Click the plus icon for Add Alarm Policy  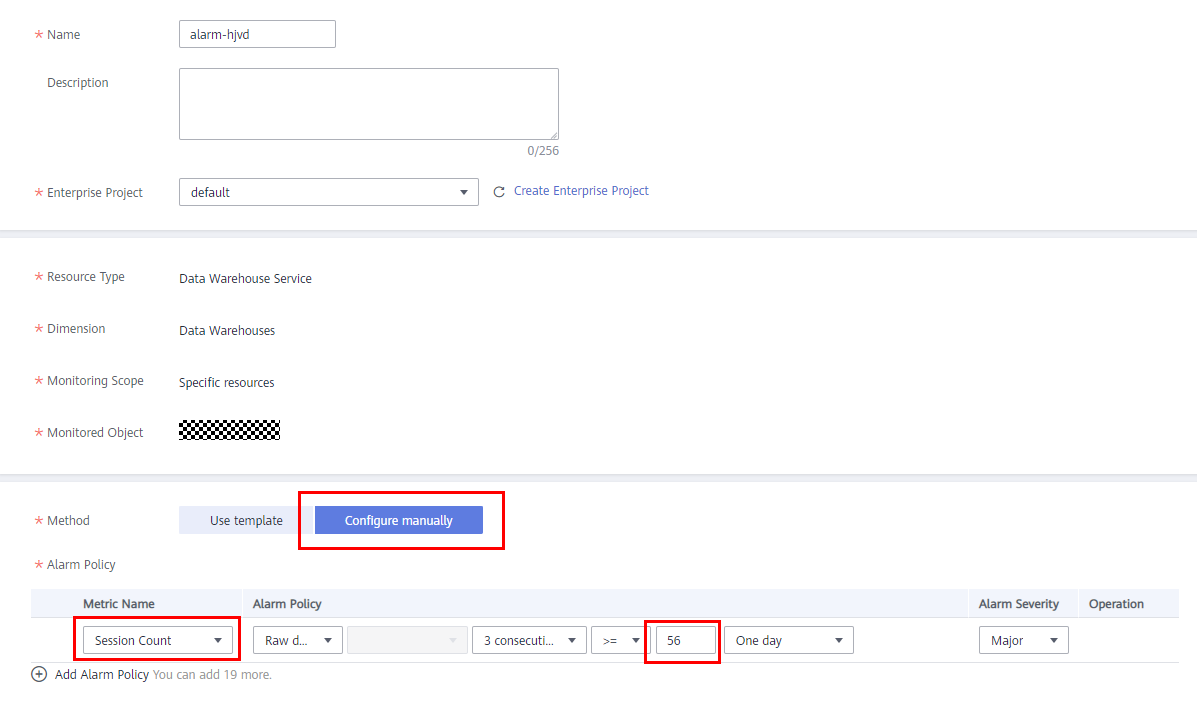coord(40,674)
